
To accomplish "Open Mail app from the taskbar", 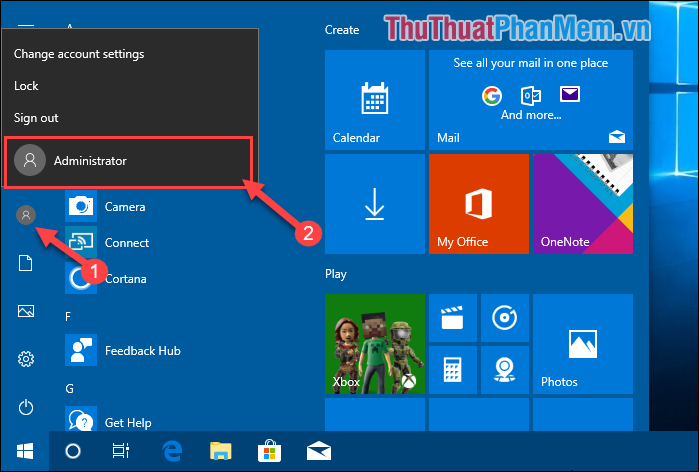I will coord(319,451).
